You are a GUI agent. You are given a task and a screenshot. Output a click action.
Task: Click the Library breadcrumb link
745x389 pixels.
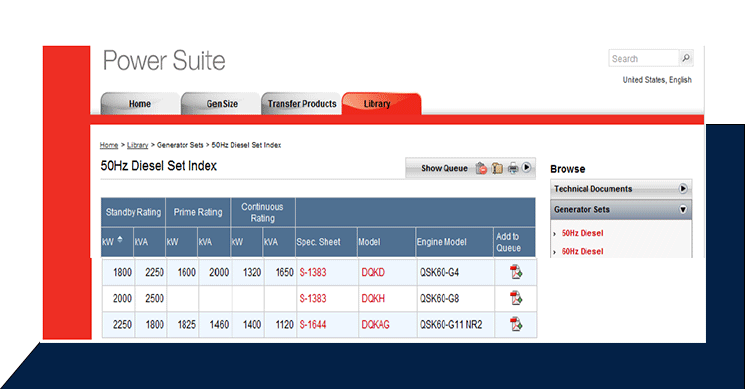(137, 145)
